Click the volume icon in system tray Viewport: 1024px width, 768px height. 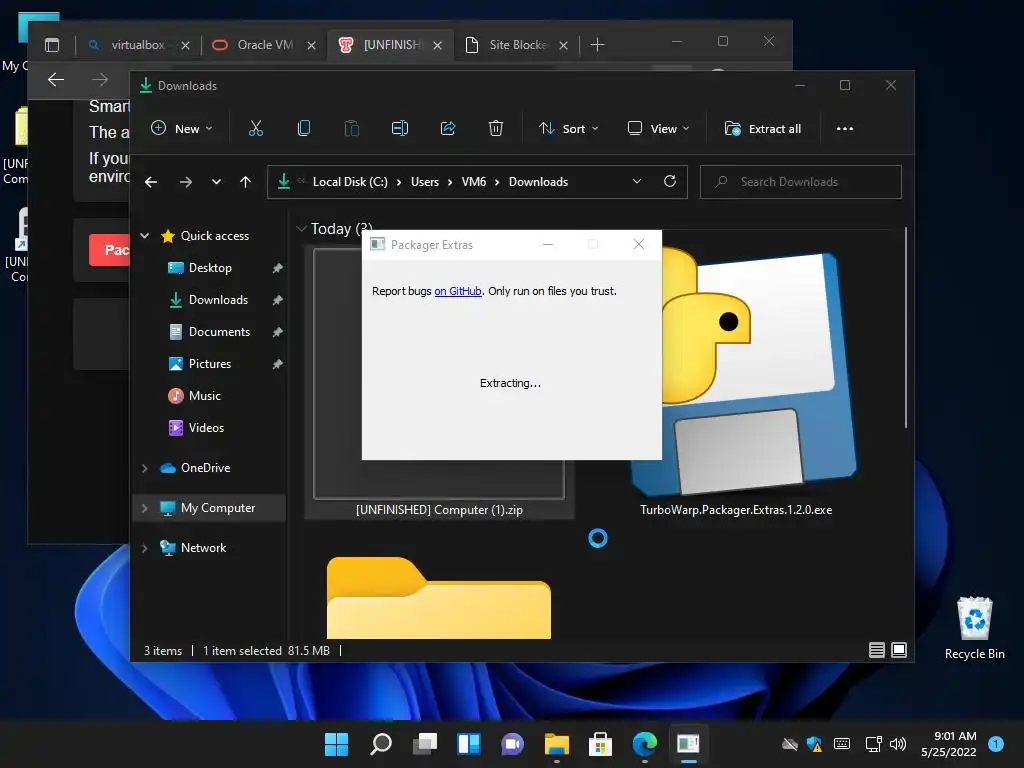tap(898, 743)
